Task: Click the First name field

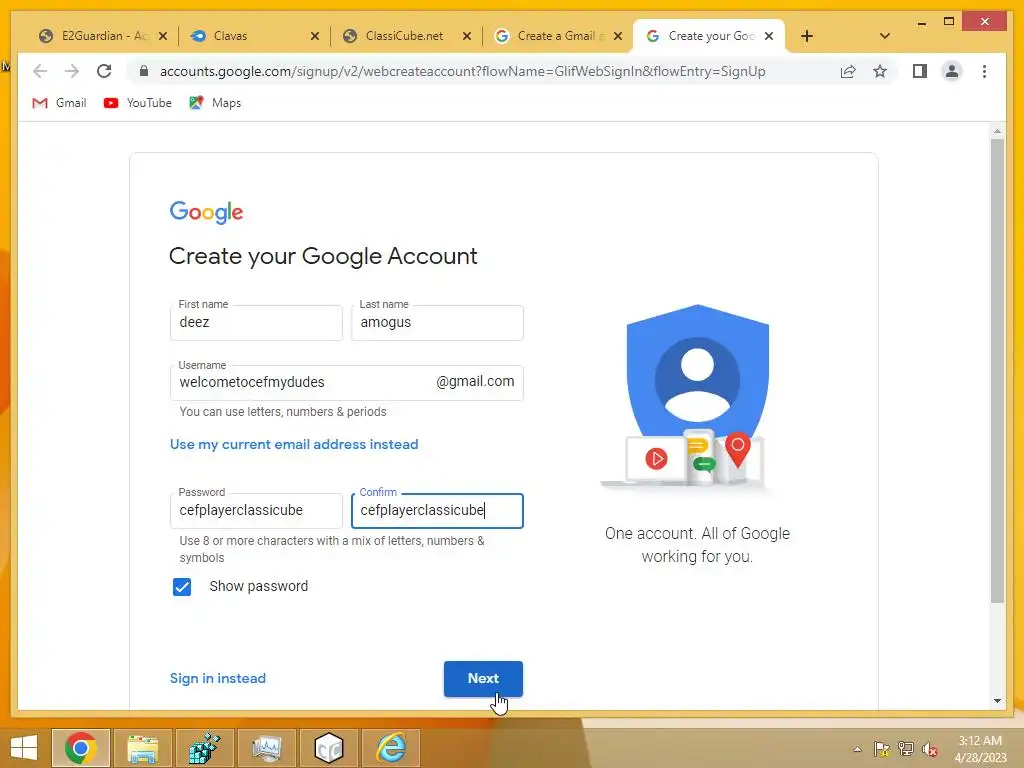Action: (256, 323)
